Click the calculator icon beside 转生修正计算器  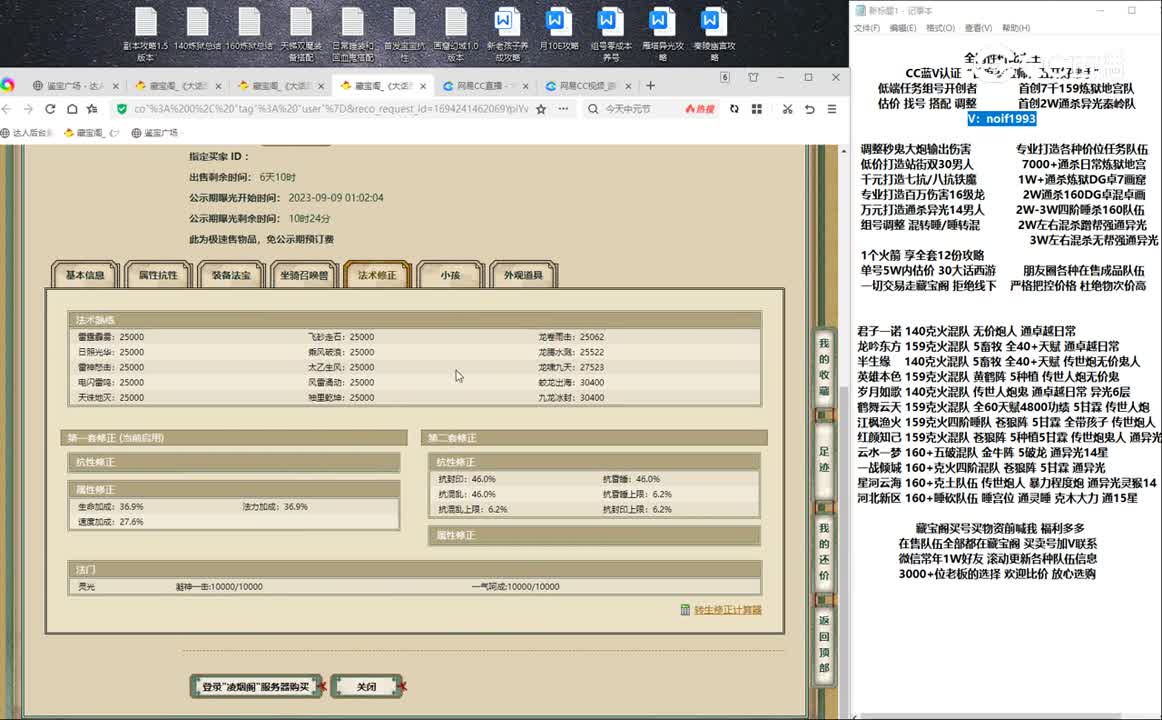tap(685, 610)
